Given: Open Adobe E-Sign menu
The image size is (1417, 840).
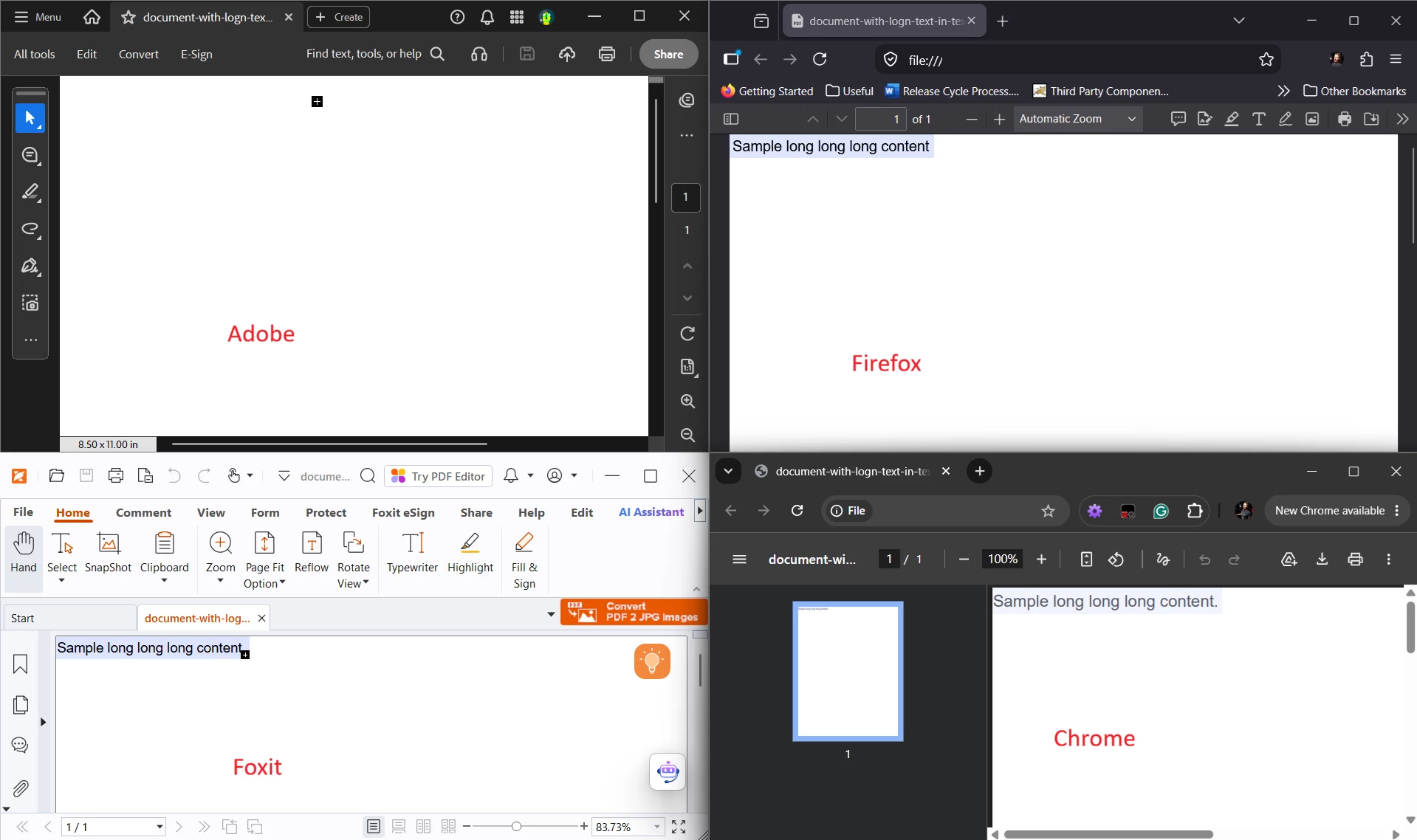Looking at the screenshot, I should pyautogui.click(x=196, y=54).
